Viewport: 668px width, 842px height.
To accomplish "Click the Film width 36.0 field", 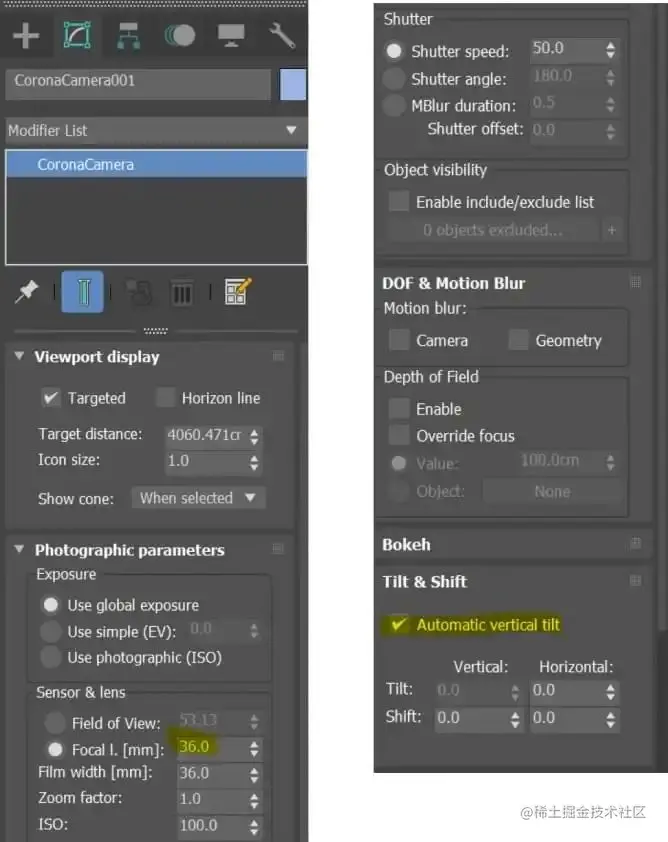I will (213, 773).
